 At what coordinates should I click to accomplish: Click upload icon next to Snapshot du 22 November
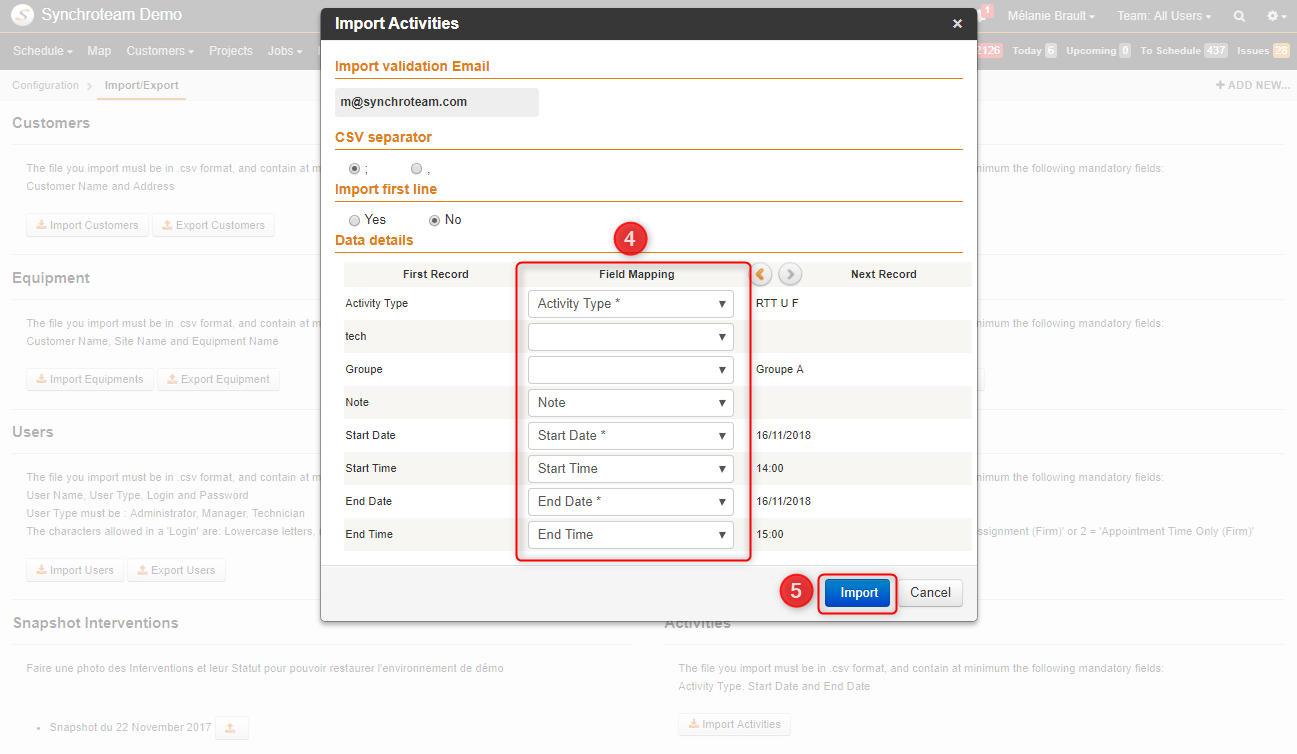[231, 728]
